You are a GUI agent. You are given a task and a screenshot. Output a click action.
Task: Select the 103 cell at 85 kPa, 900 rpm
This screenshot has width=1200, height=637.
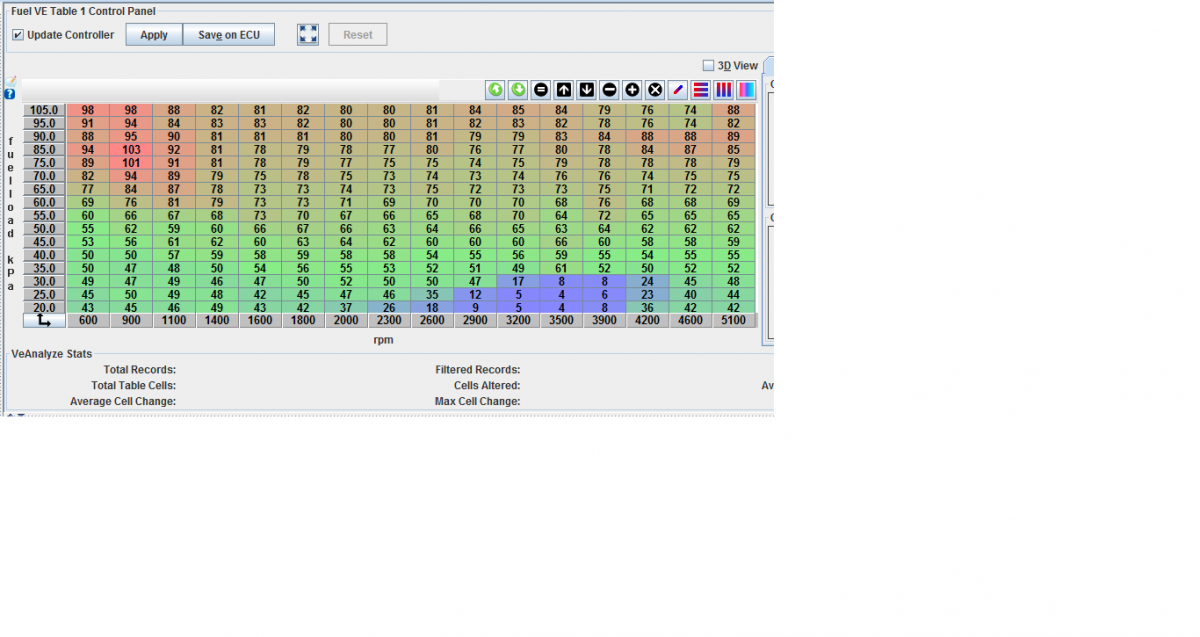pyautogui.click(x=131, y=150)
